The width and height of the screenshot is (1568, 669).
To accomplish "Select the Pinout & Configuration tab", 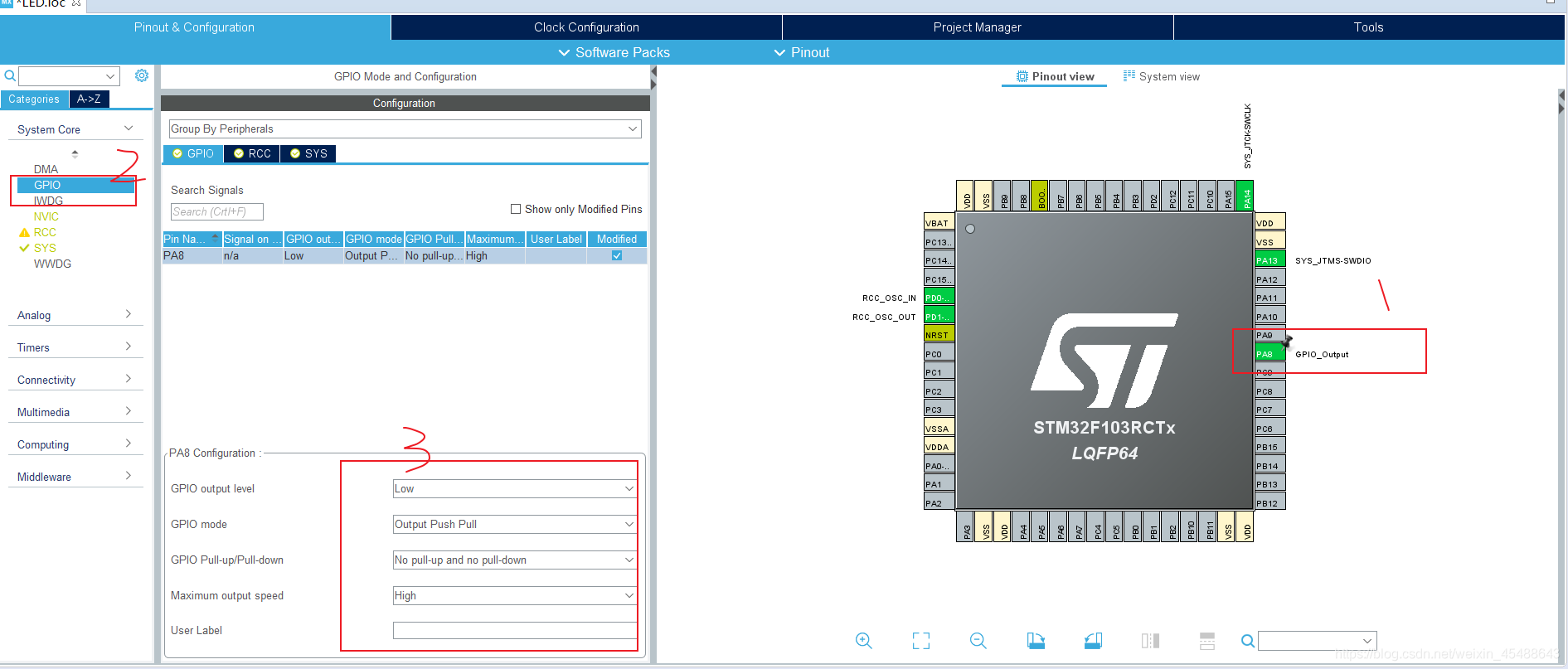I will point(195,27).
